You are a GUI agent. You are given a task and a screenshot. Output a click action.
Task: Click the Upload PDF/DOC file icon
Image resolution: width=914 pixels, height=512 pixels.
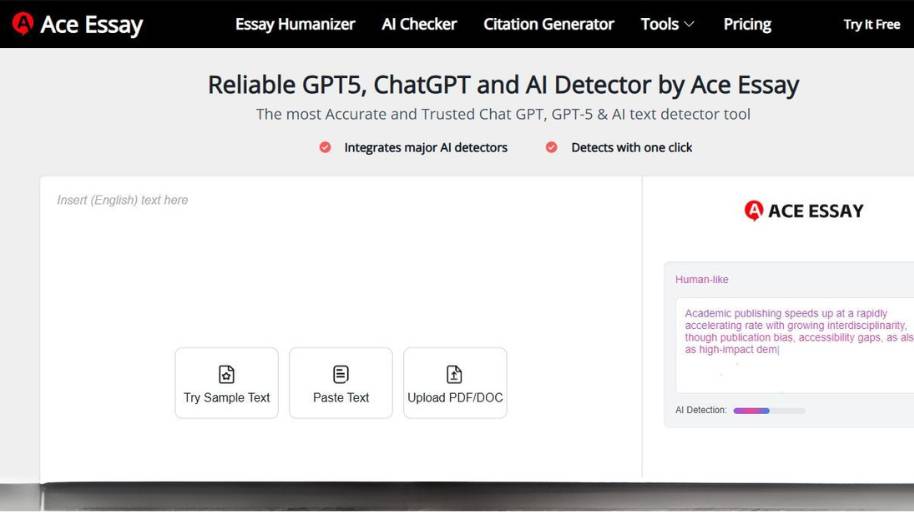[x=455, y=374]
